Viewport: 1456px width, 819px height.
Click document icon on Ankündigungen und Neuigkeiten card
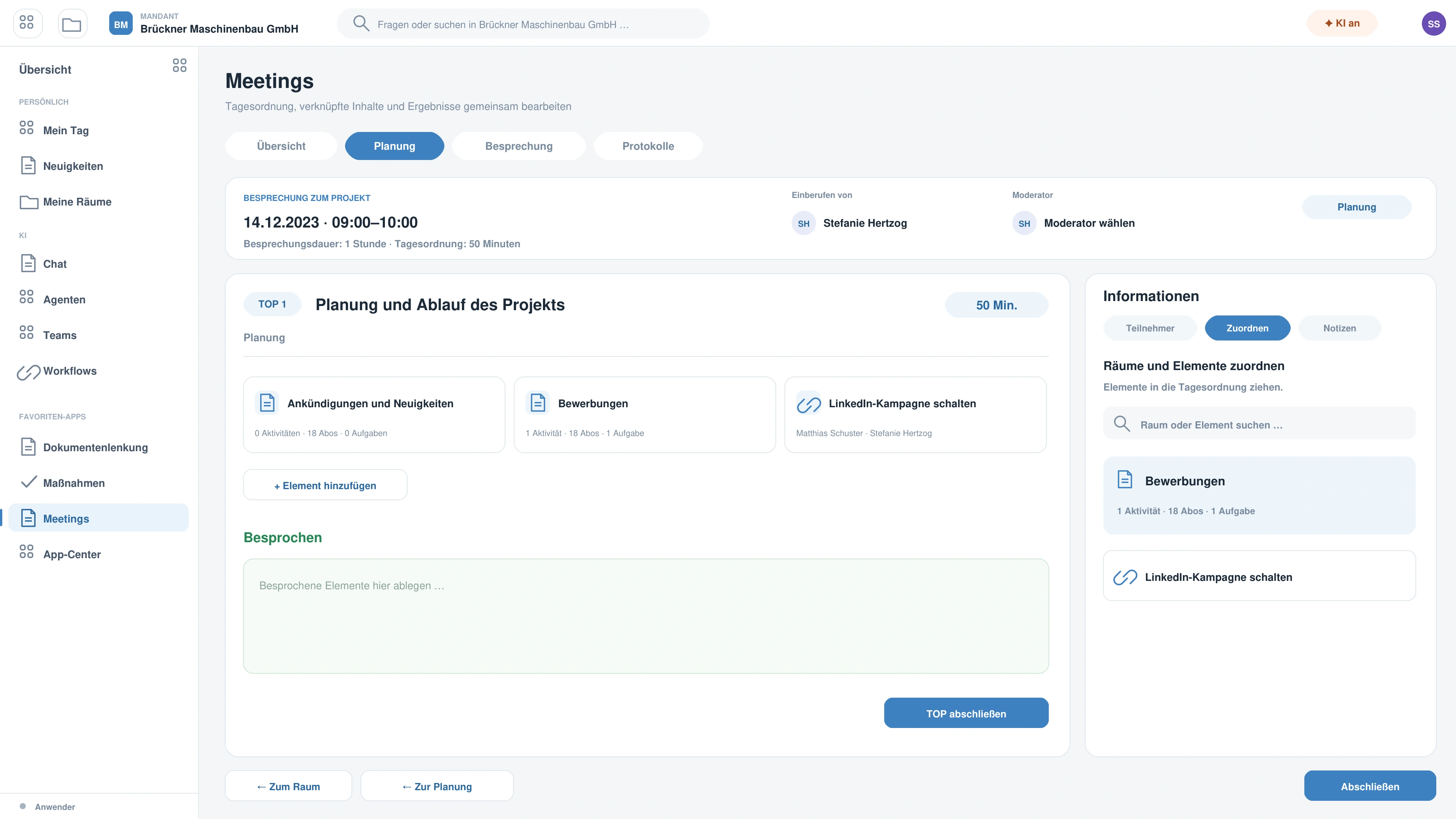267,403
